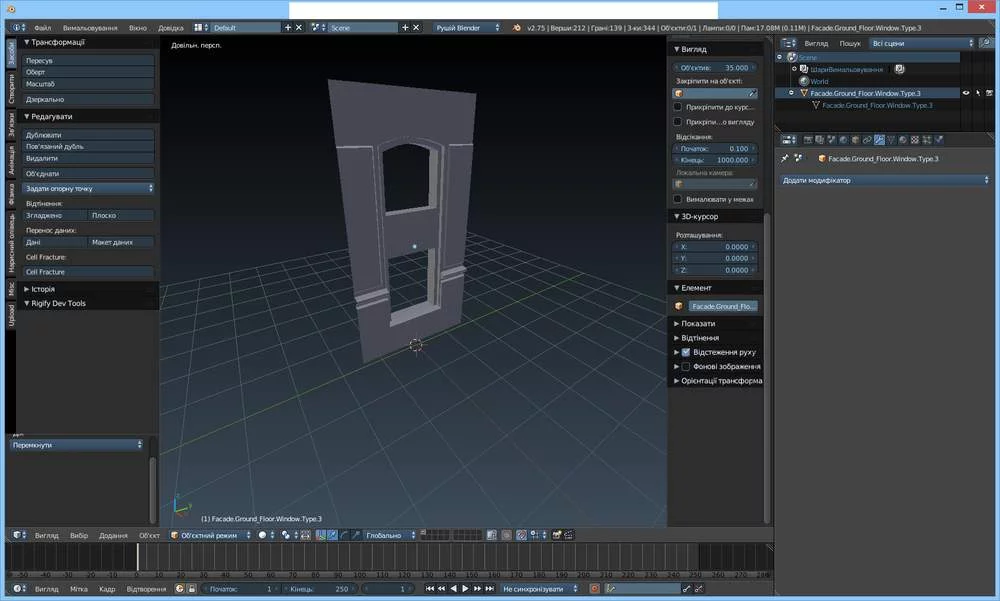1000x601 pixels.
Task: Open the 'Вимальовування' menu in top bar
Action: [90, 28]
